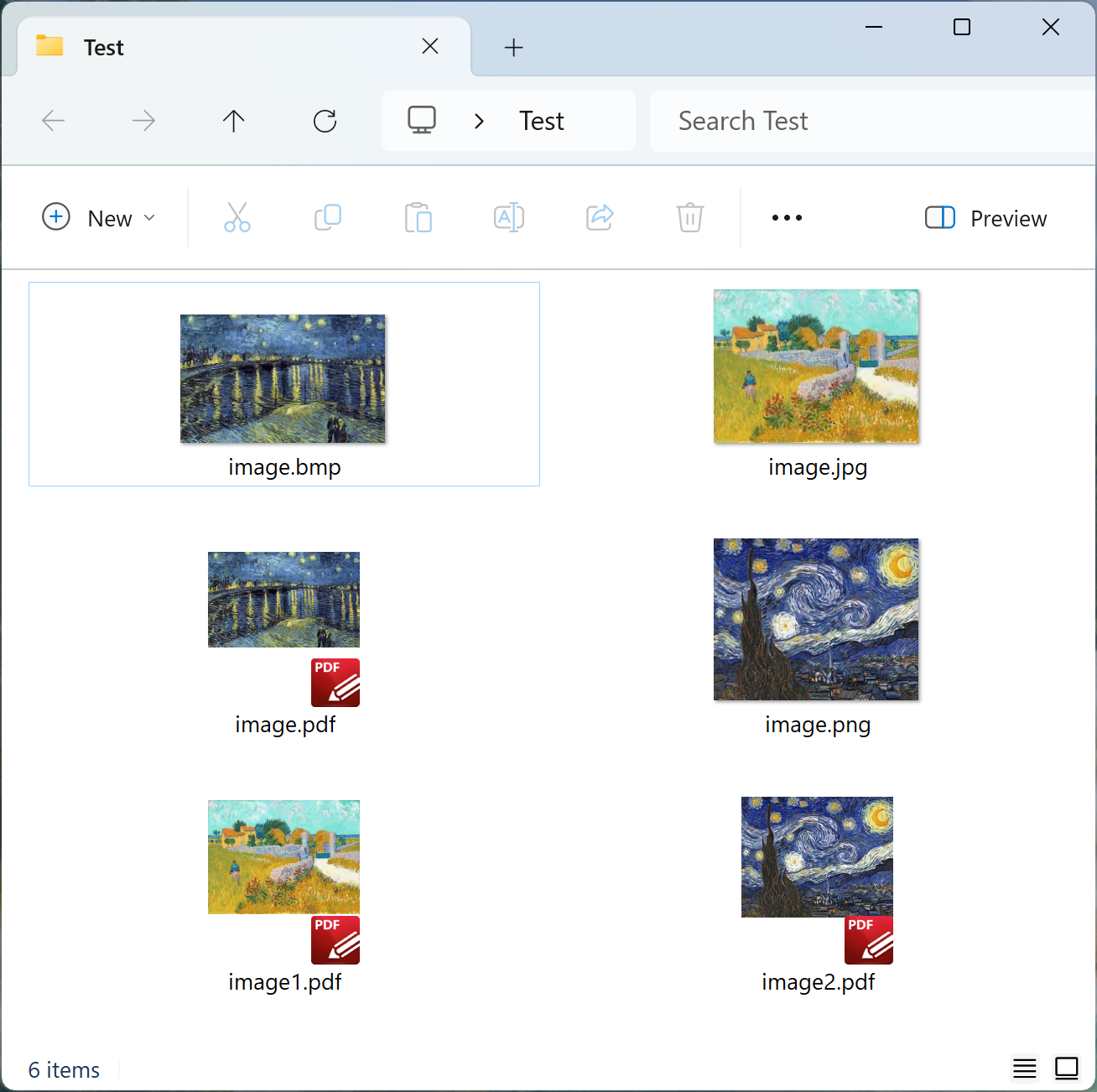Screen dimensions: 1097x1092
Task: Click the This PC monitor icon
Action: (422, 120)
